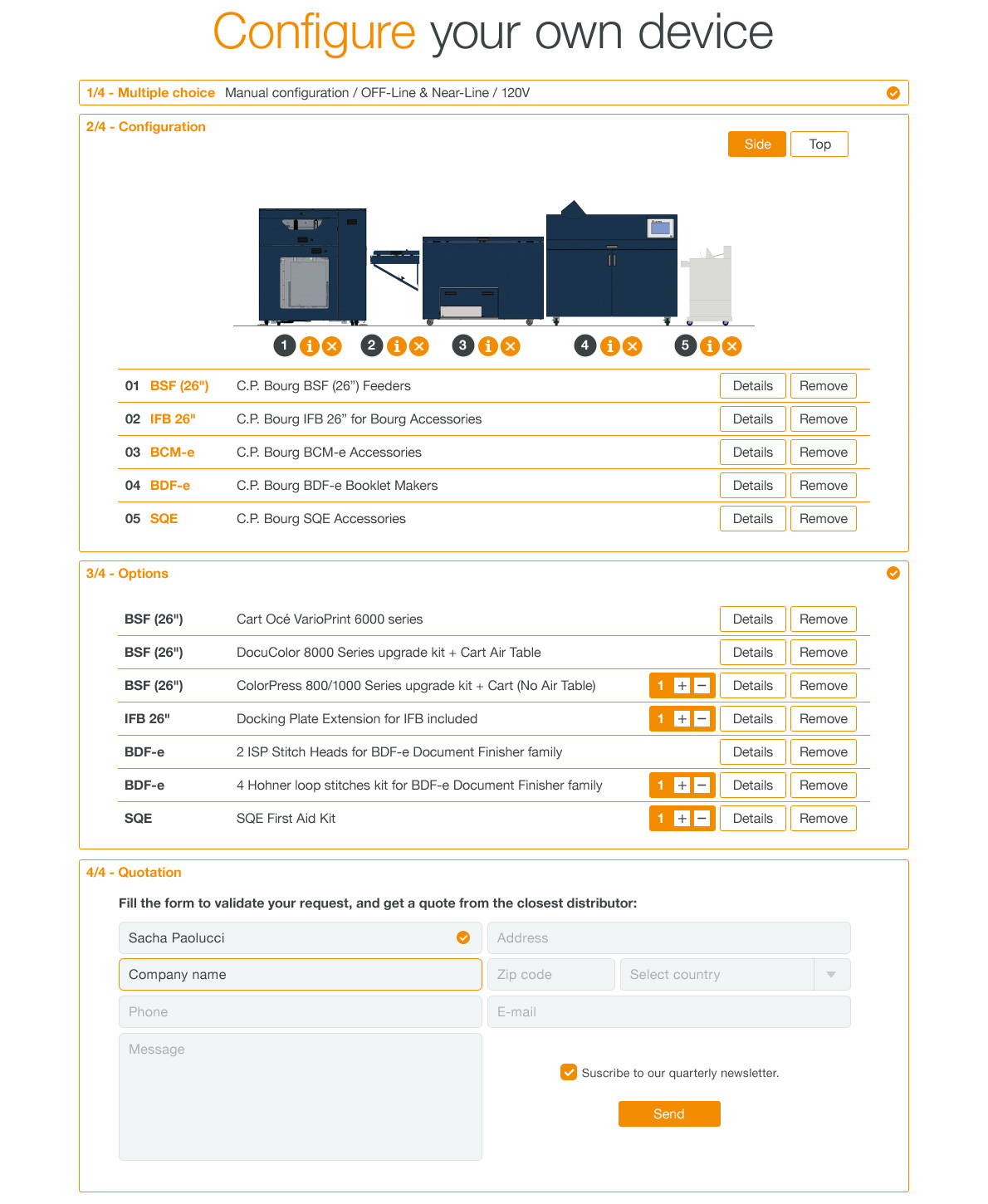Increase quantity of Docking Plate Extension
The height and width of the screenshot is (1204, 988).
point(682,719)
